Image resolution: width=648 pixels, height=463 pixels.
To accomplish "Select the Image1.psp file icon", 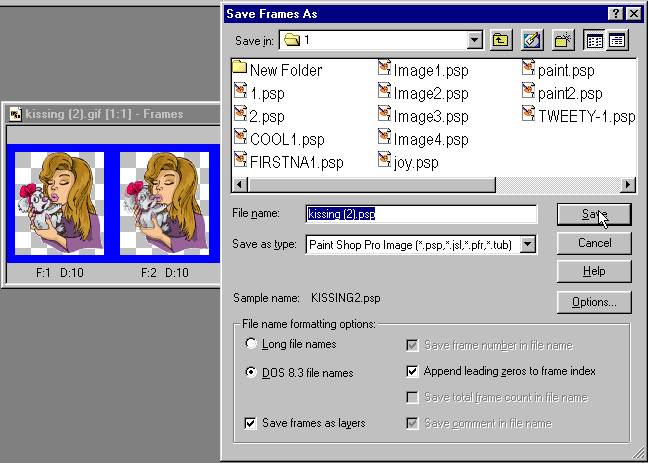I will pyautogui.click(x=384, y=68).
